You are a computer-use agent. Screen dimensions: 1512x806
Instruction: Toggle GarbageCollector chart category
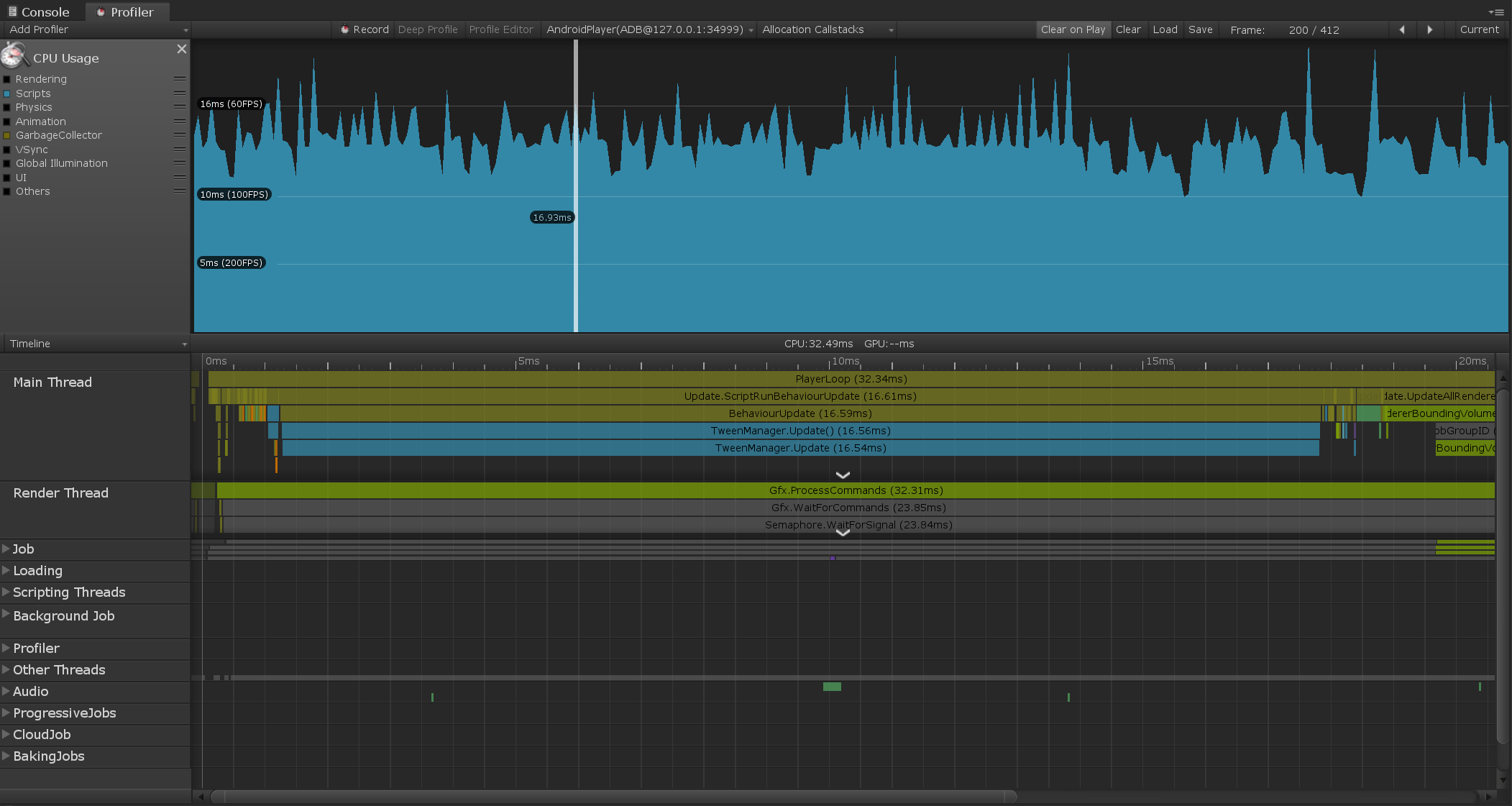pyautogui.click(x=7, y=135)
